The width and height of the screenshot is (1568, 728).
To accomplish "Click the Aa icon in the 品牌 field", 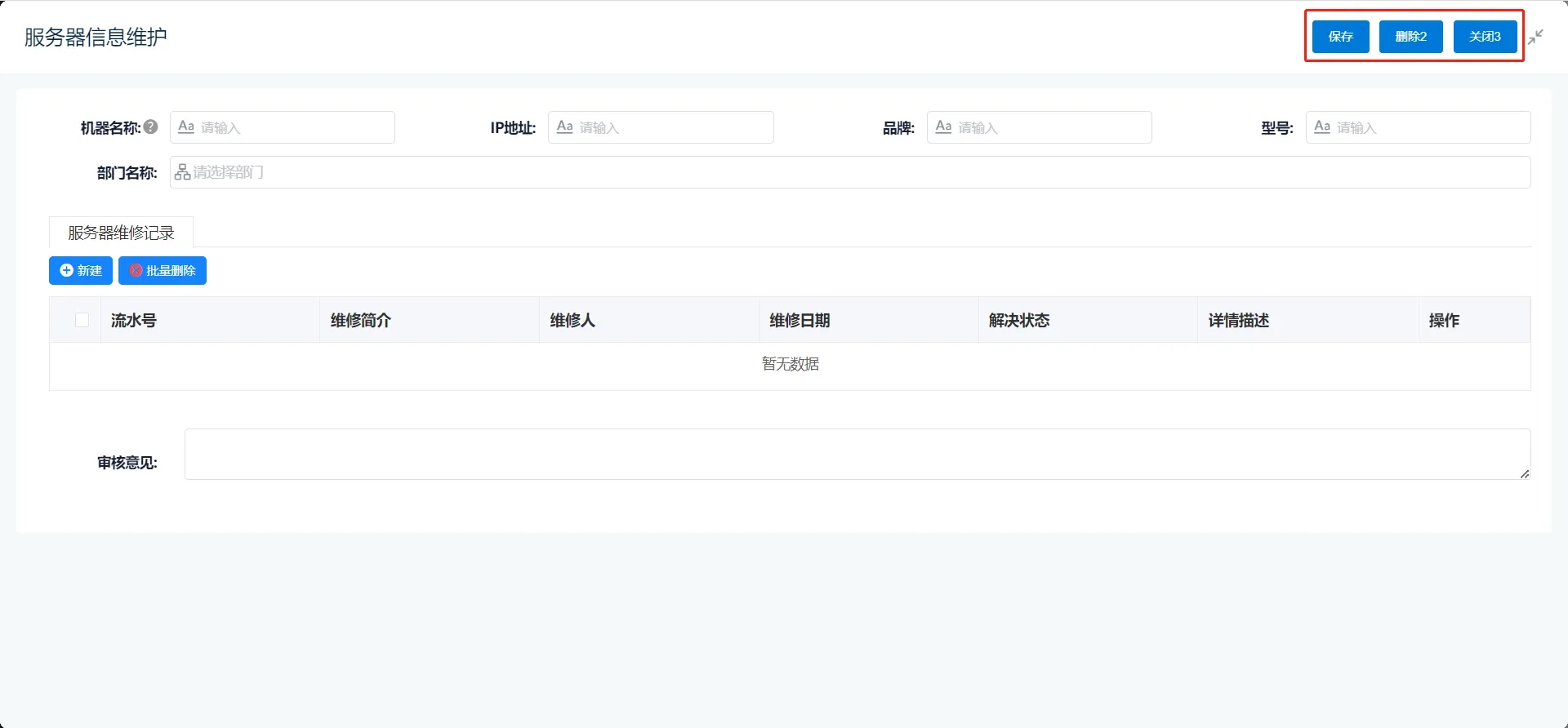I will point(943,127).
